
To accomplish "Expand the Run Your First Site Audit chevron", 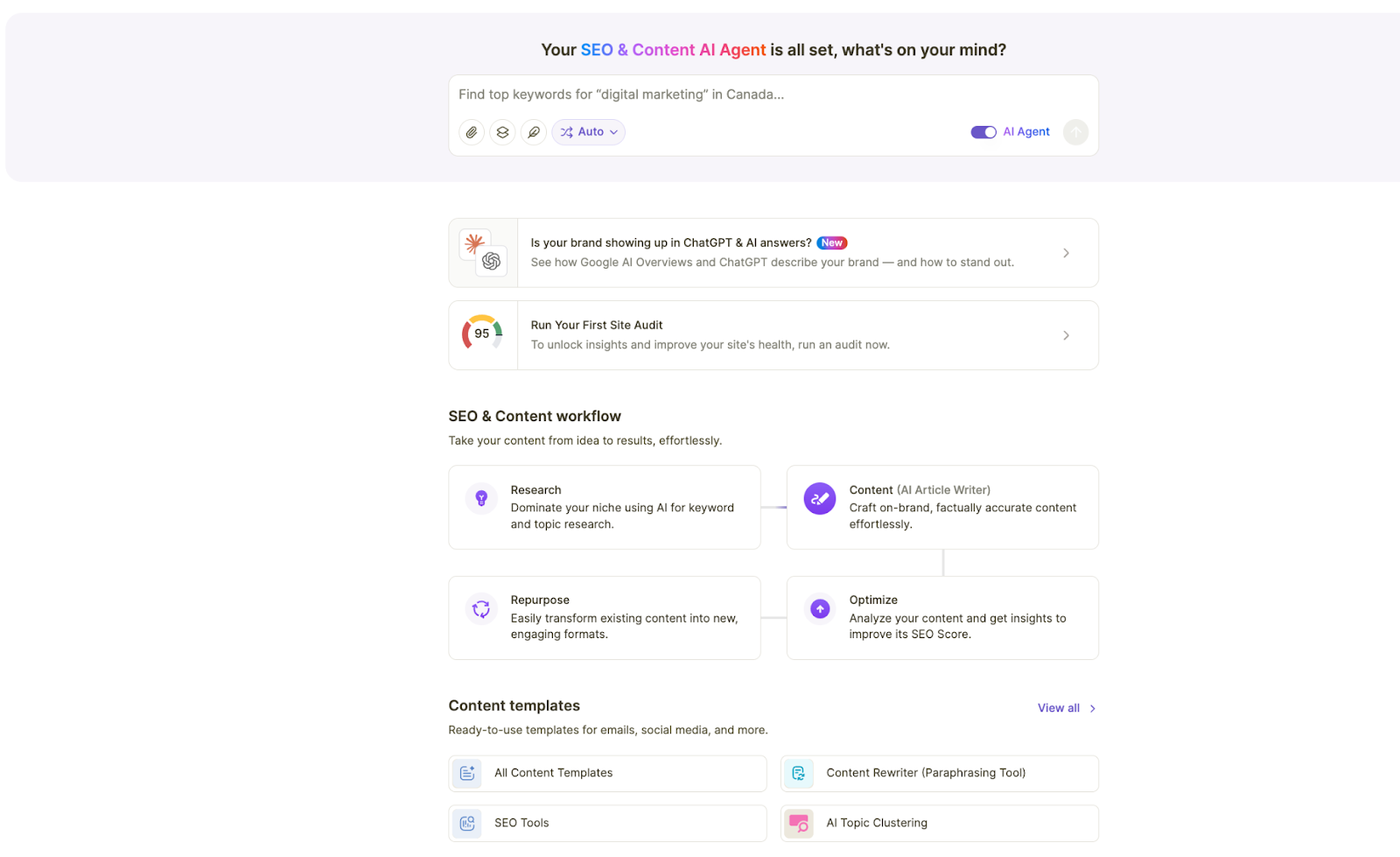I will (1066, 334).
